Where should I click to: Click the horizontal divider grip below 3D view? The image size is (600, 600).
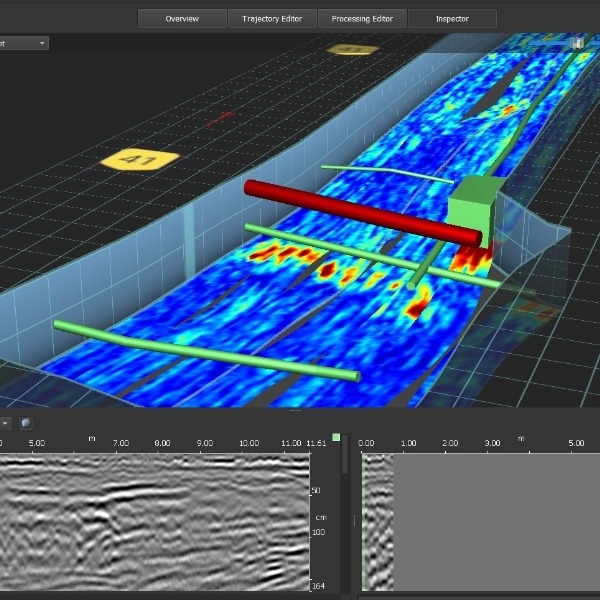(x=295, y=410)
